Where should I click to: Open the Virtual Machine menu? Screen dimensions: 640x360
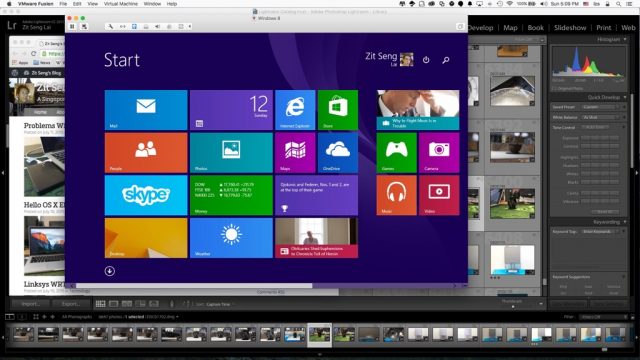(120, 4)
